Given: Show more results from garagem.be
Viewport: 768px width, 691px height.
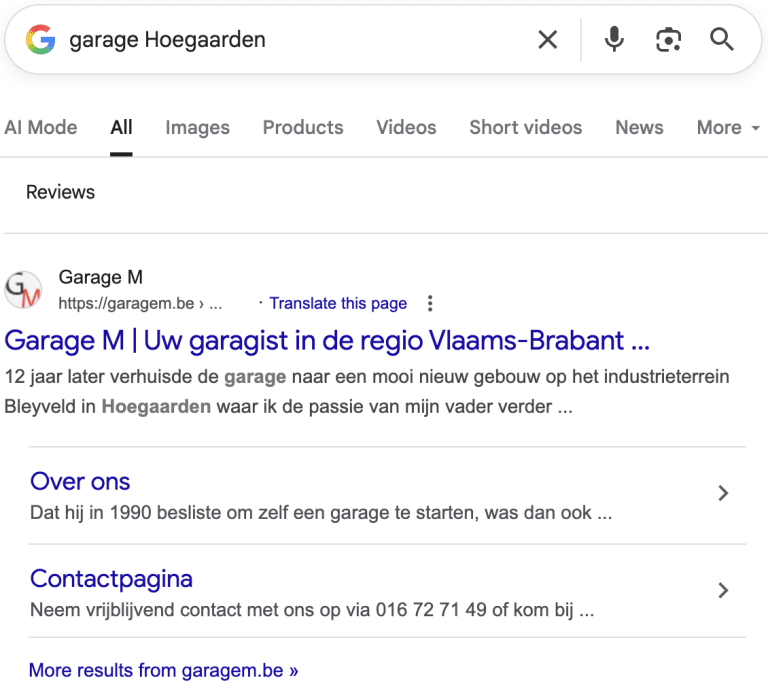Looking at the screenshot, I should (x=163, y=670).
